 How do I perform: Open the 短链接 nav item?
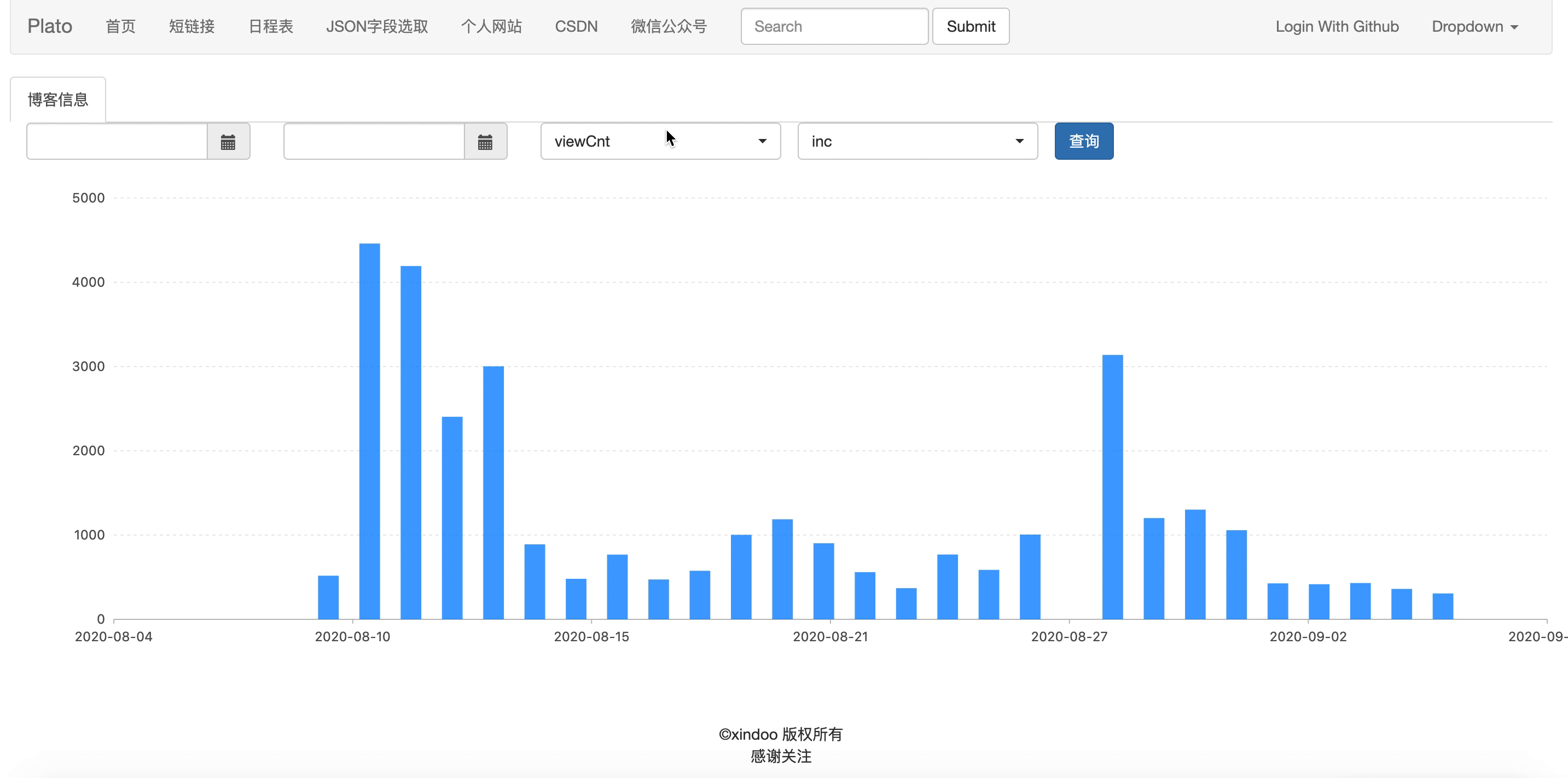pyautogui.click(x=191, y=27)
